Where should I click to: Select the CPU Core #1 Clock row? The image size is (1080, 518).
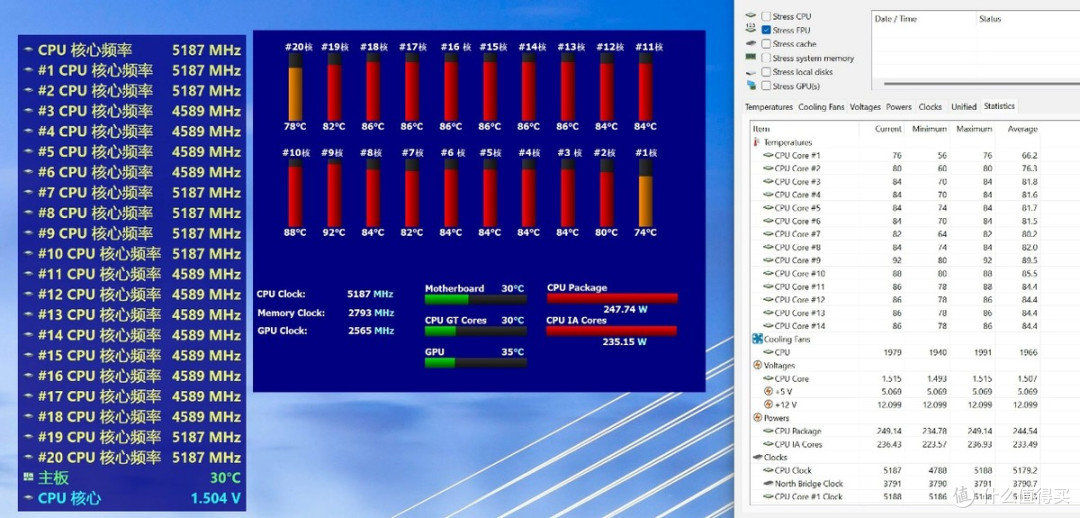(895, 497)
